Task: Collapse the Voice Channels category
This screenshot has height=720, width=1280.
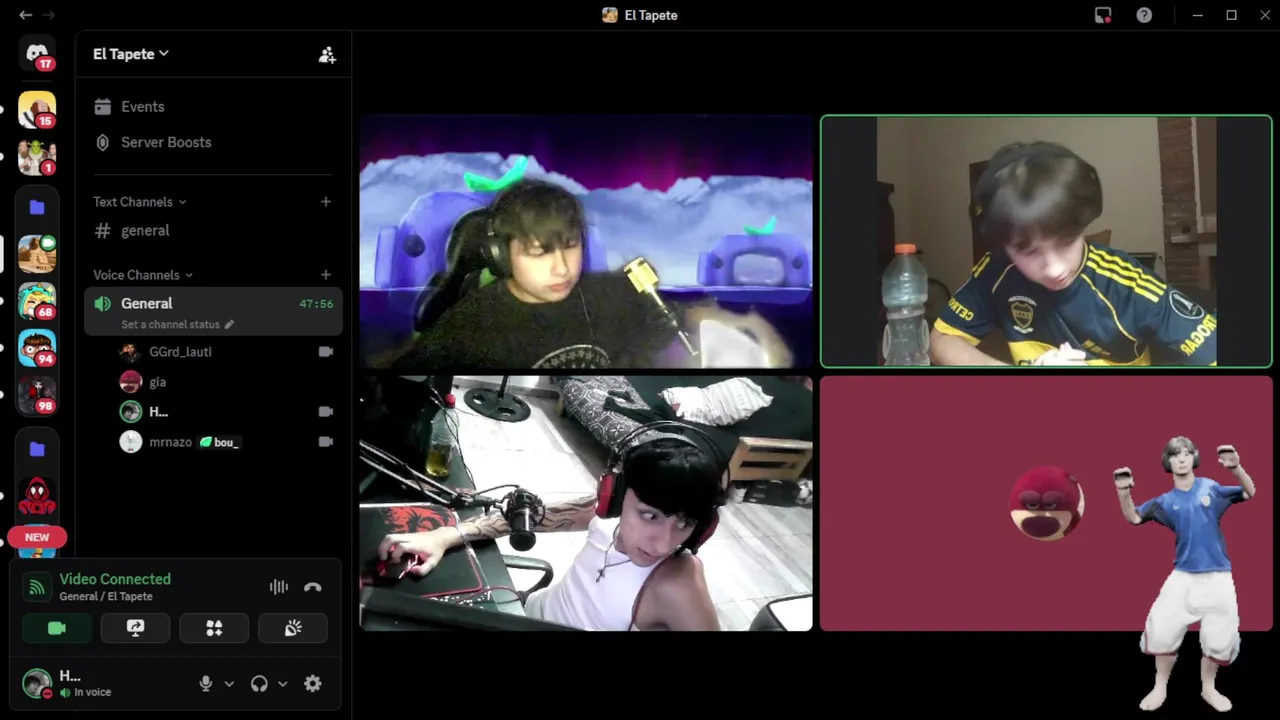Action: [x=143, y=275]
